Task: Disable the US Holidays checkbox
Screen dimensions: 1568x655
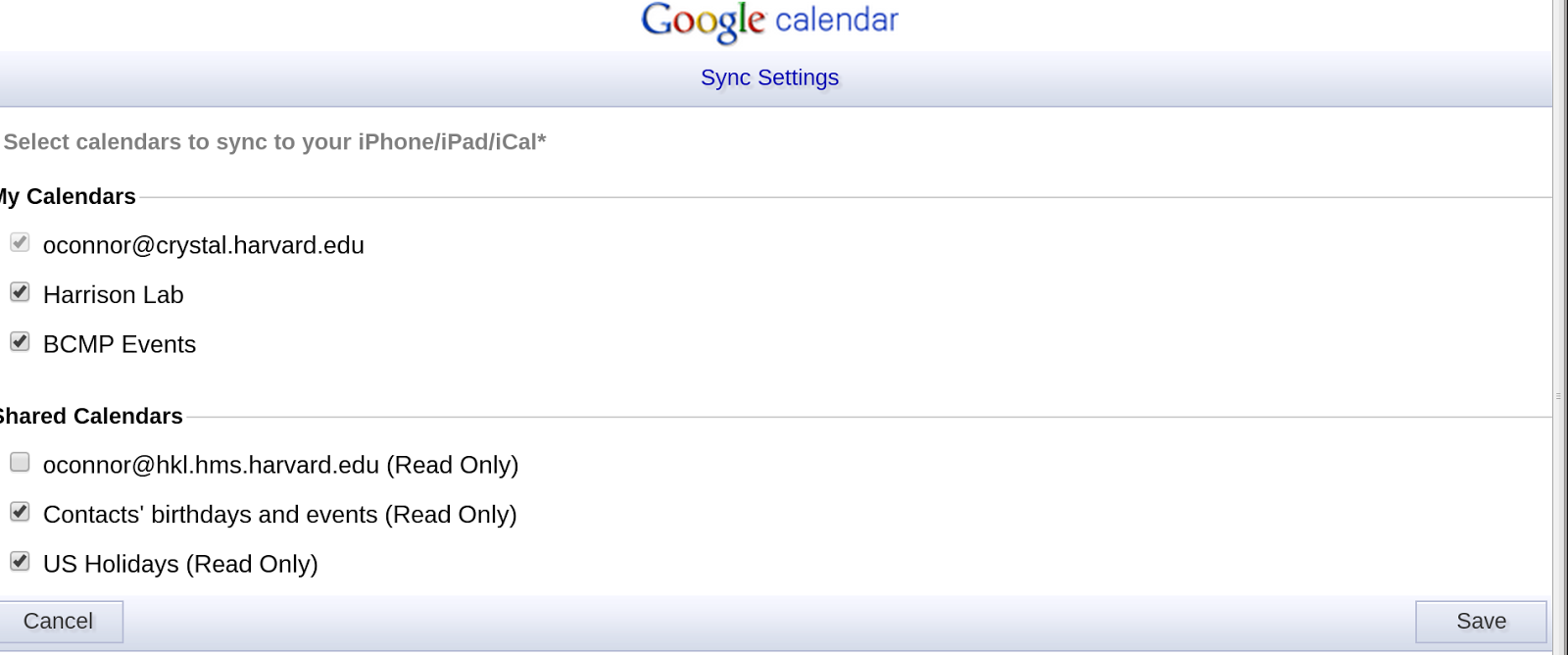Action: [x=20, y=561]
